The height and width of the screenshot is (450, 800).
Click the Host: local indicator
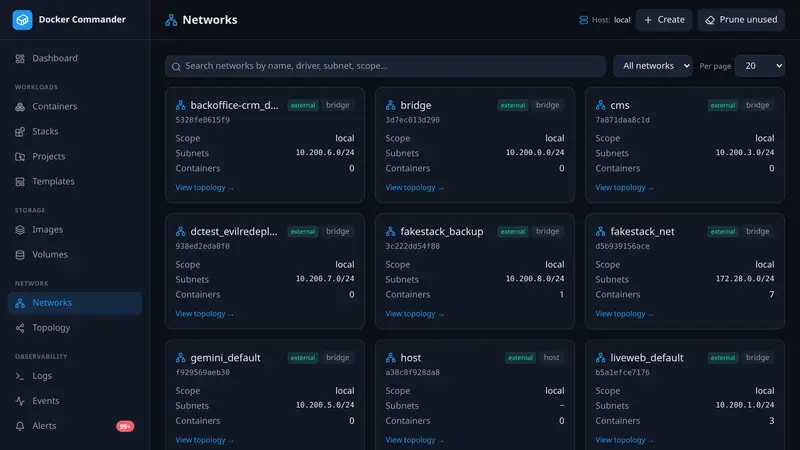click(605, 20)
